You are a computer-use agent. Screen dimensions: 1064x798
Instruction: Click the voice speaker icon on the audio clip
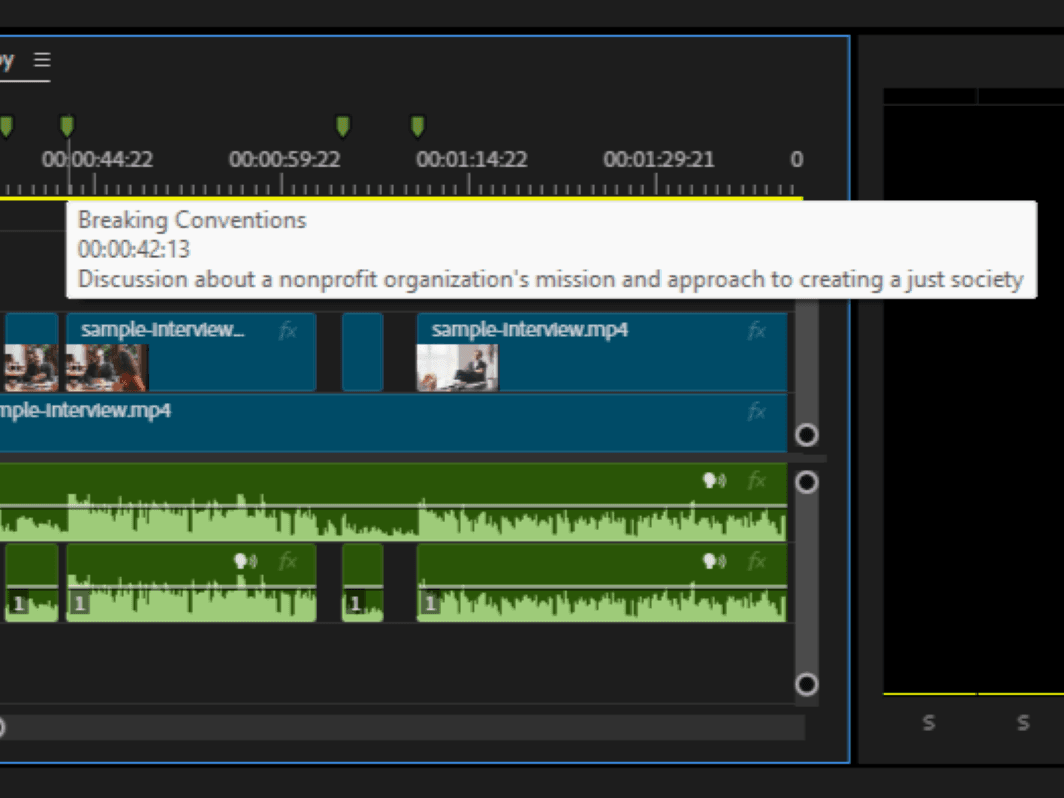coord(711,481)
